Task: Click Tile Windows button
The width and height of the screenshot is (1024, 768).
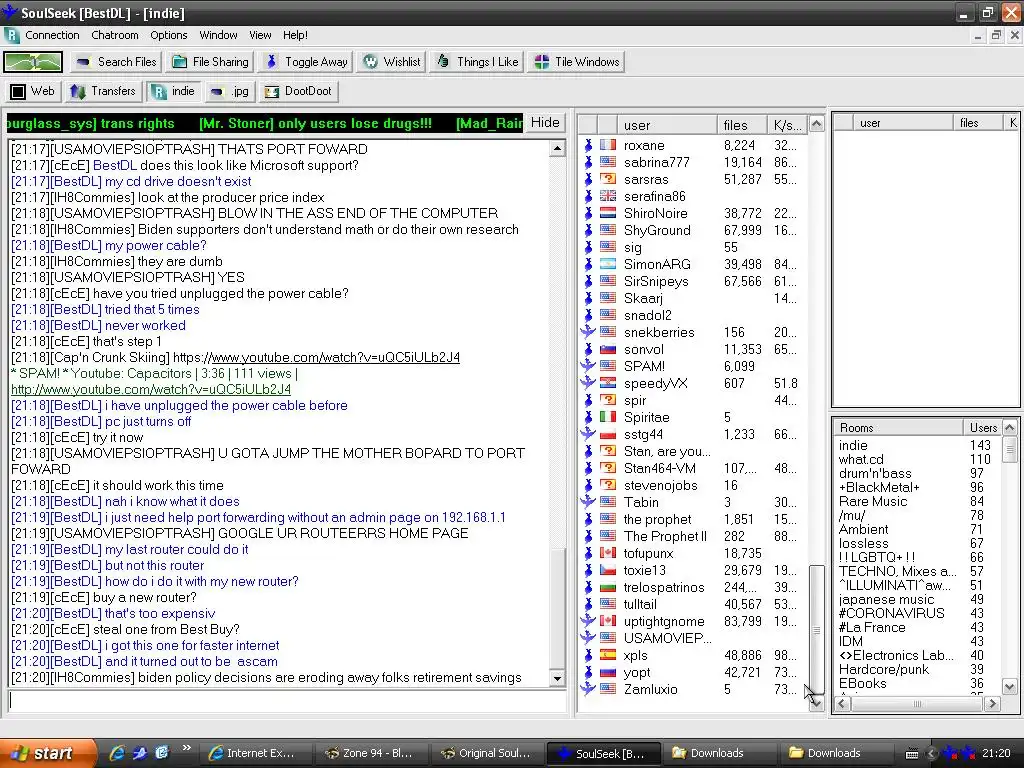Action: click(x=577, y=62)
